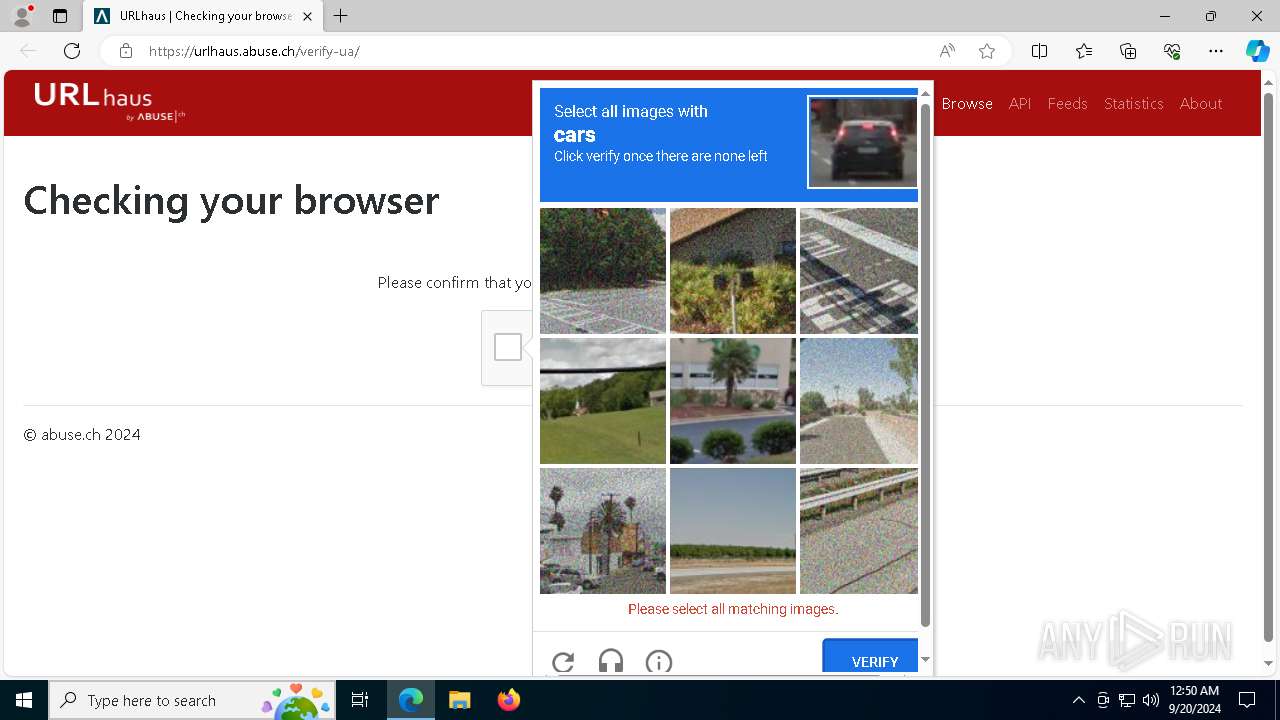Image resolution: width=1280 pixels, height=720 pixels.
Task: Open the Browse menu on URLhaus
Action: pos(967,103)
